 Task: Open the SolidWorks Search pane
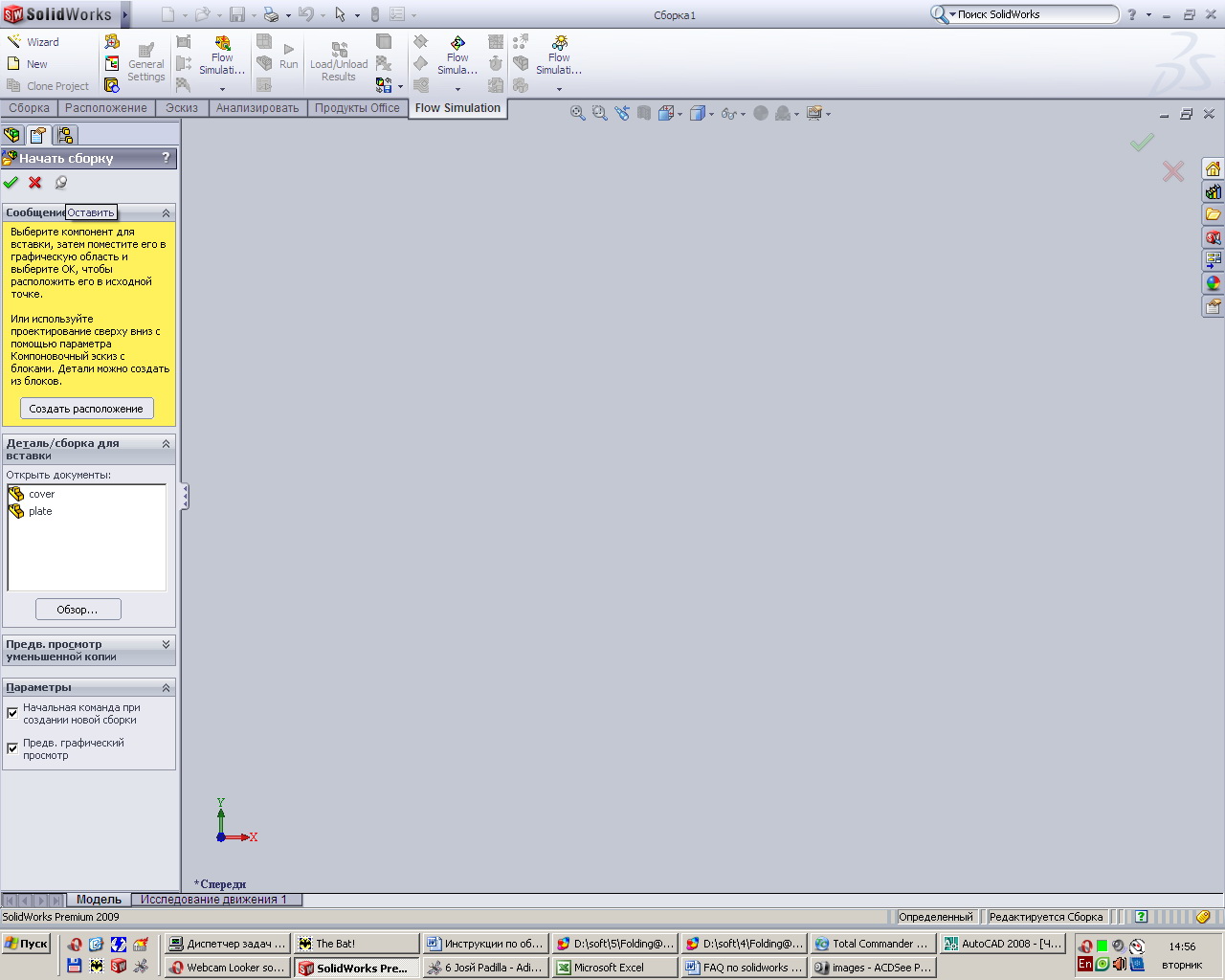click(x=1213, y=237)
